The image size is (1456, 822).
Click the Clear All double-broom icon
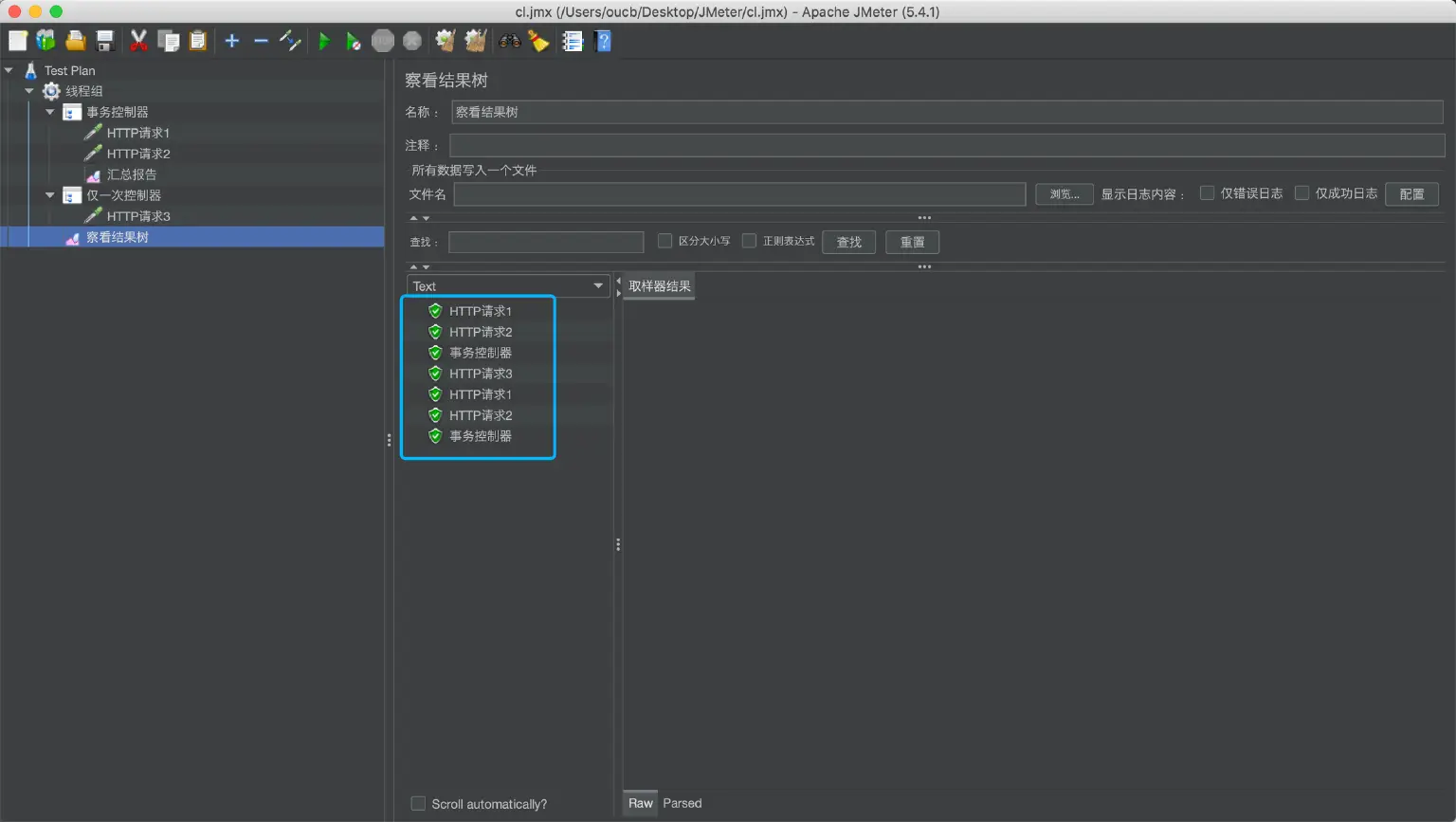tap(475, 41)
